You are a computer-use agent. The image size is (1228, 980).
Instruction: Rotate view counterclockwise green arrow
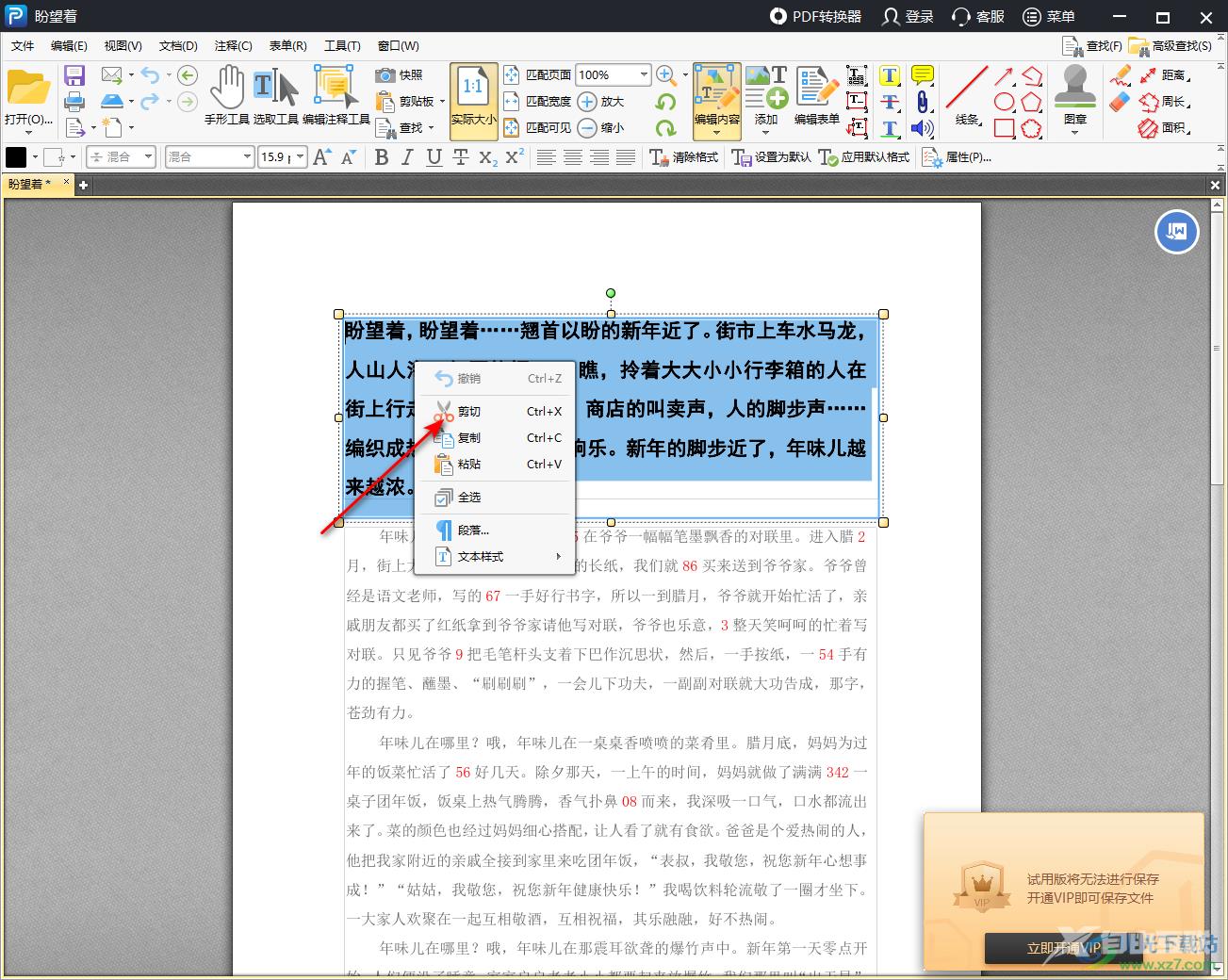coord(666,102)
